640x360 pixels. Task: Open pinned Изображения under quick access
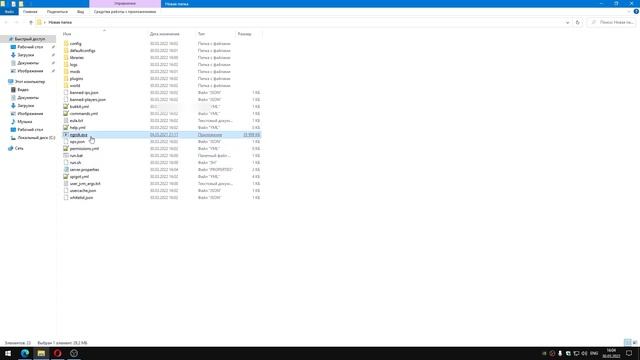pyautogui.click(x=30, y=71)
